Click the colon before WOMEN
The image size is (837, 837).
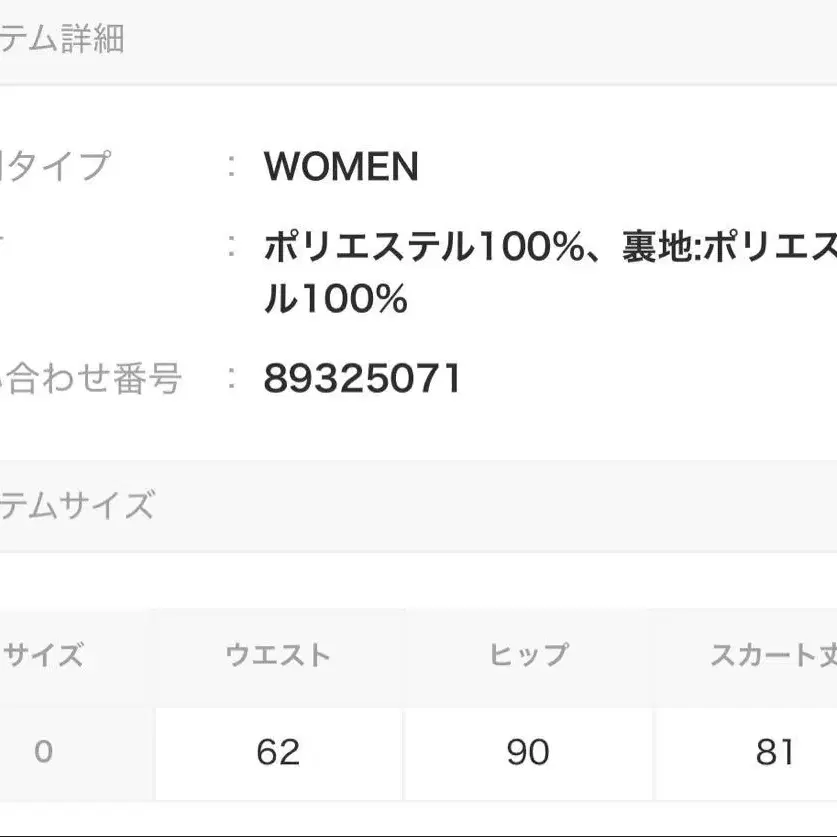231,167
